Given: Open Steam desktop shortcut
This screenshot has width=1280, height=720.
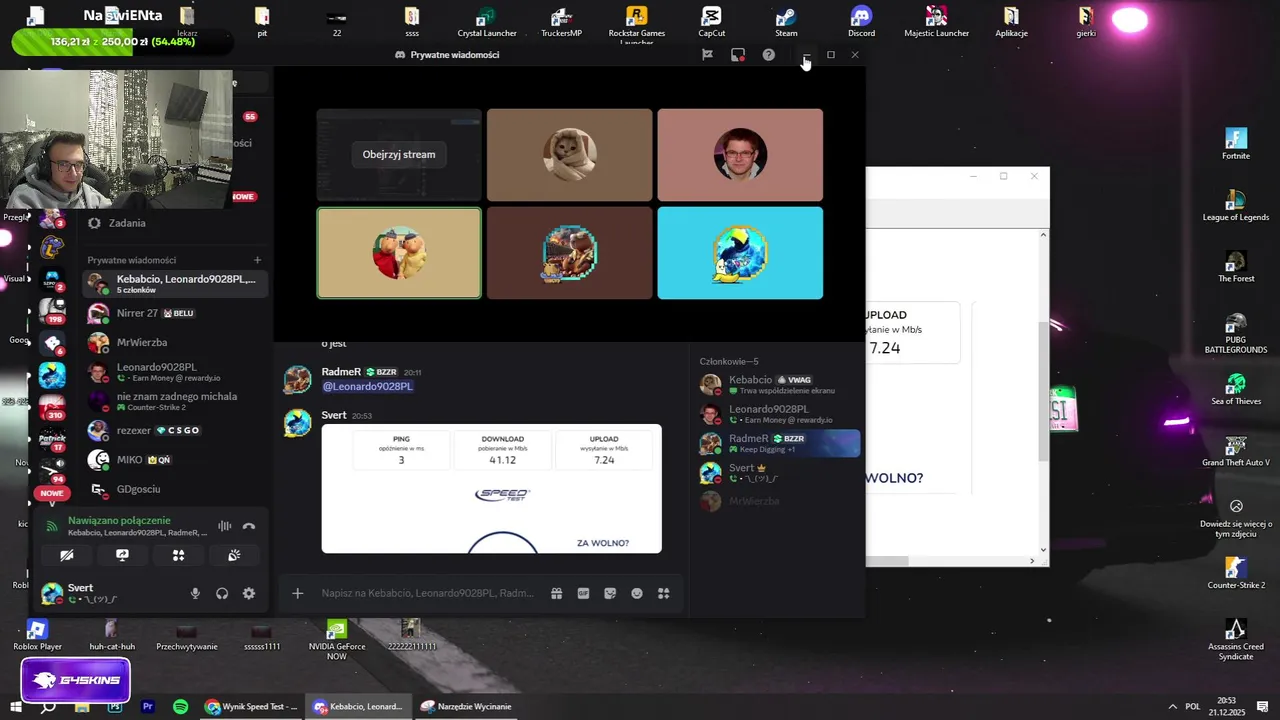Looking at the screenshot, I should [x=786, y=21].
